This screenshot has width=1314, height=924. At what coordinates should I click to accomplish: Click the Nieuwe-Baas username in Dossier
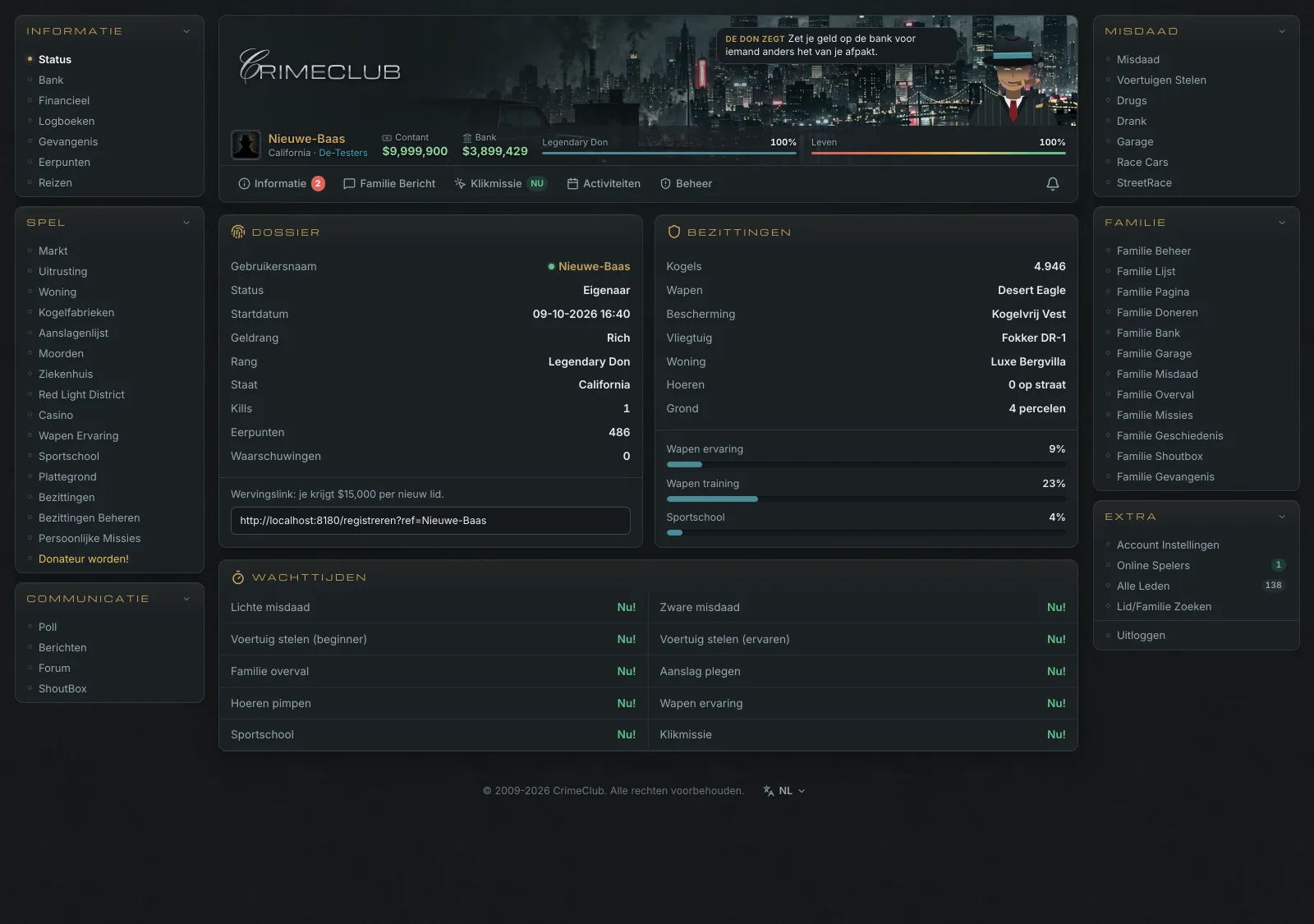594,267
